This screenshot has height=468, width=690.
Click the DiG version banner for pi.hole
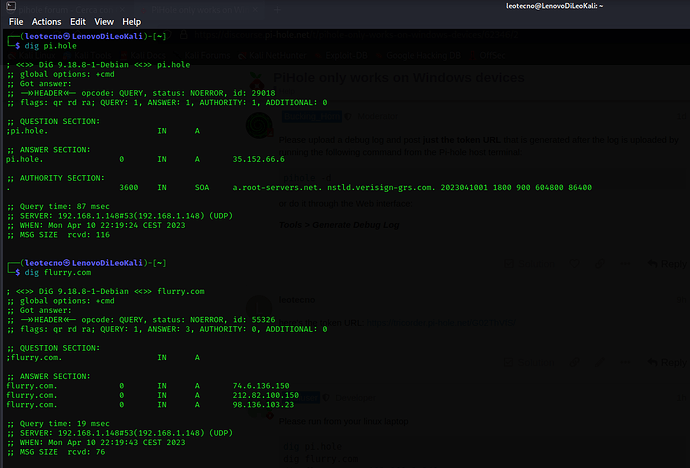pos(98,65)
